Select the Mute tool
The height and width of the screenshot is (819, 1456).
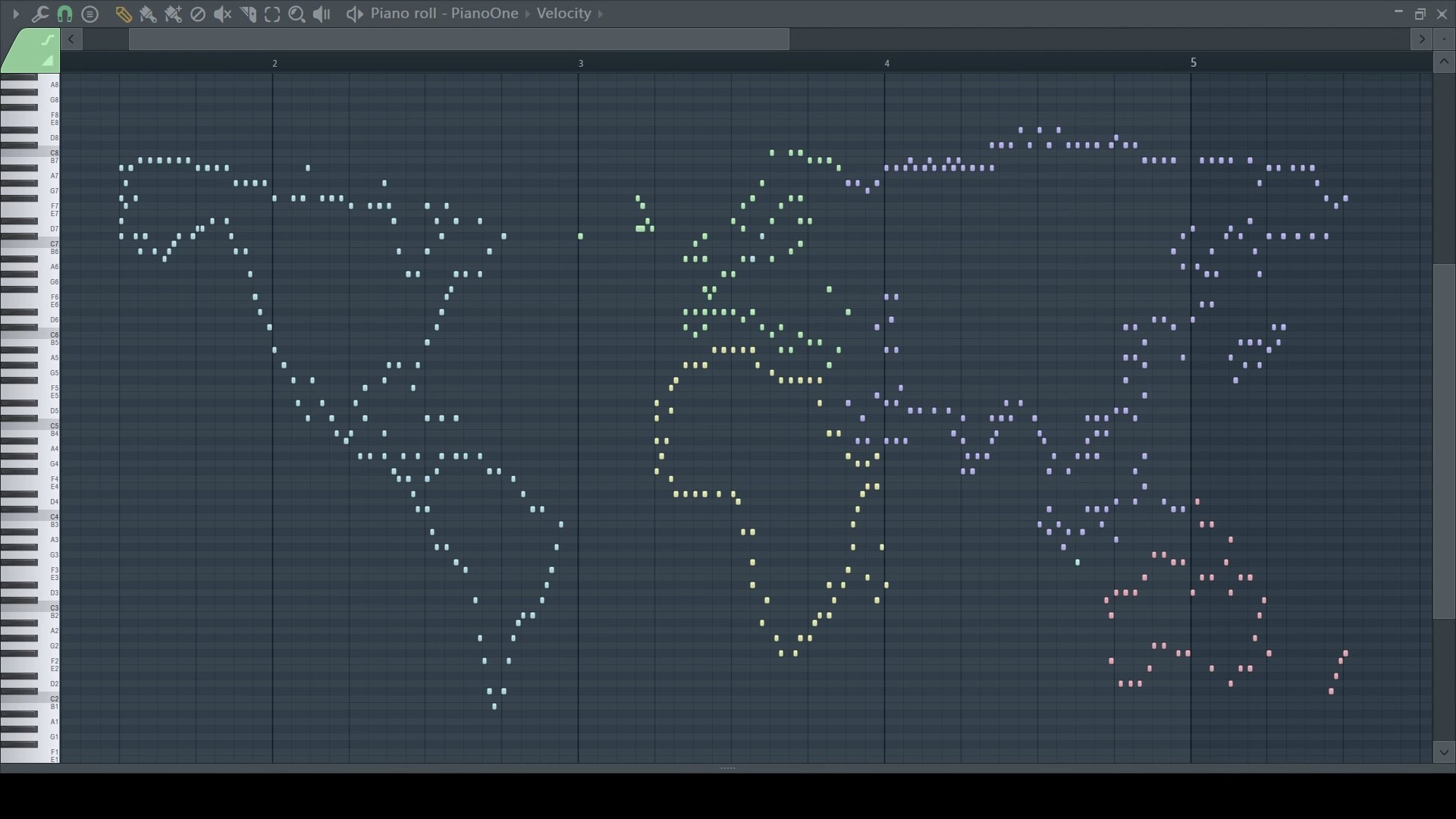pyautogui.click(x=222, y=14)
